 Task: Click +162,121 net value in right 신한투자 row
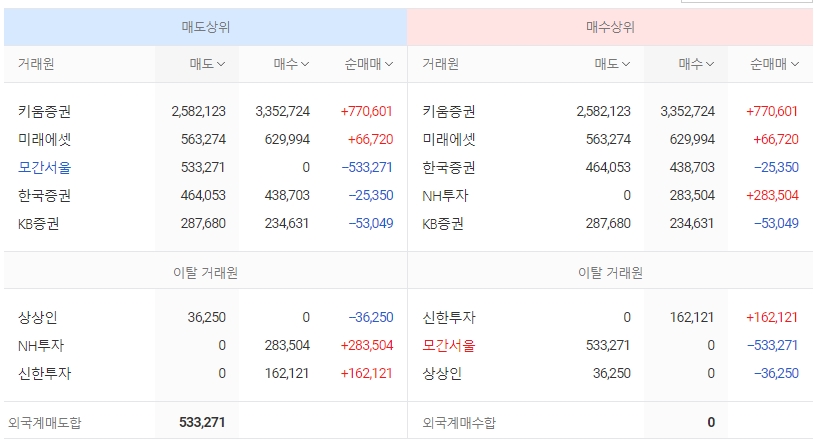pos(771,317)
